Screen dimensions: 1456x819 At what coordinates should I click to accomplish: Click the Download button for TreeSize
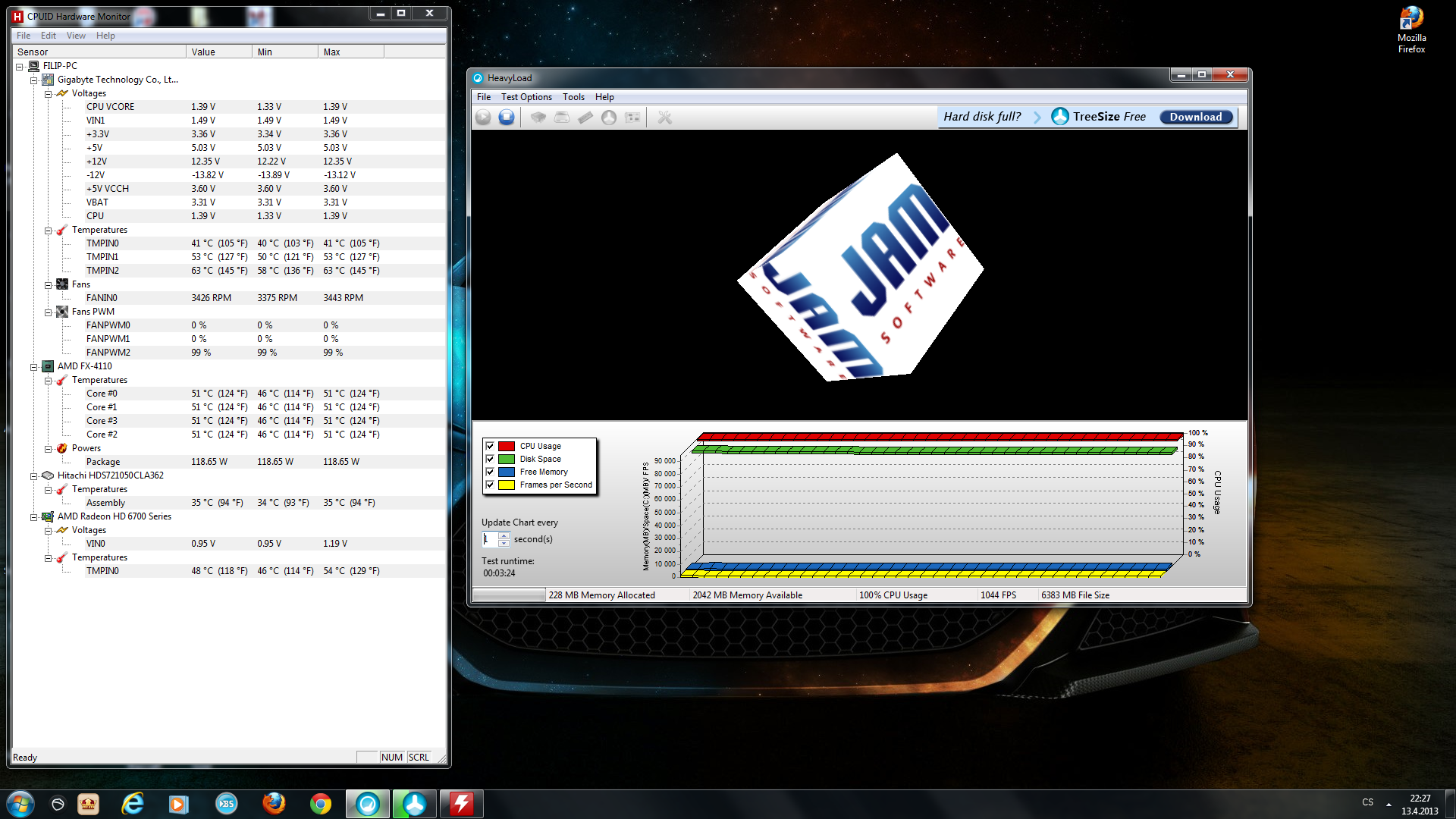click(1196, 117)
